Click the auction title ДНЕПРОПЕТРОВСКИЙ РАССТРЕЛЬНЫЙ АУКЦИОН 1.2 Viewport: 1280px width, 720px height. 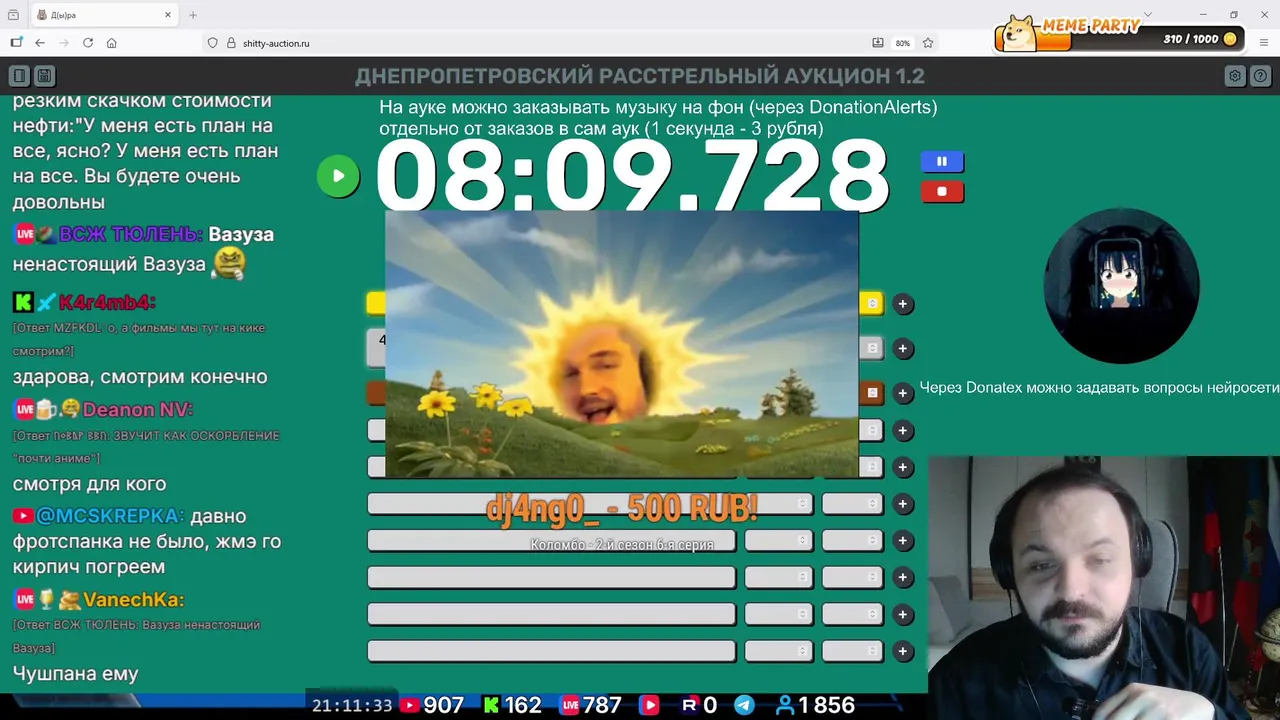click(x=640, y=76)
